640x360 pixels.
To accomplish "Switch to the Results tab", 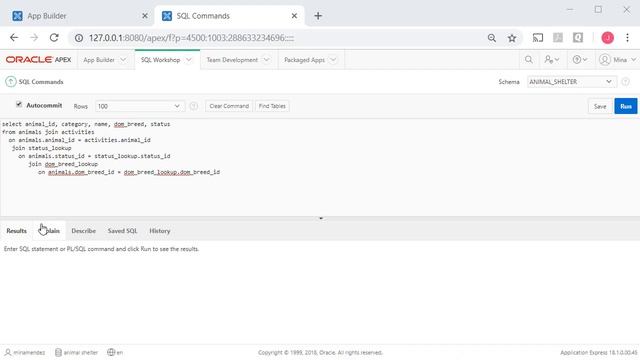I will (16, 231).
